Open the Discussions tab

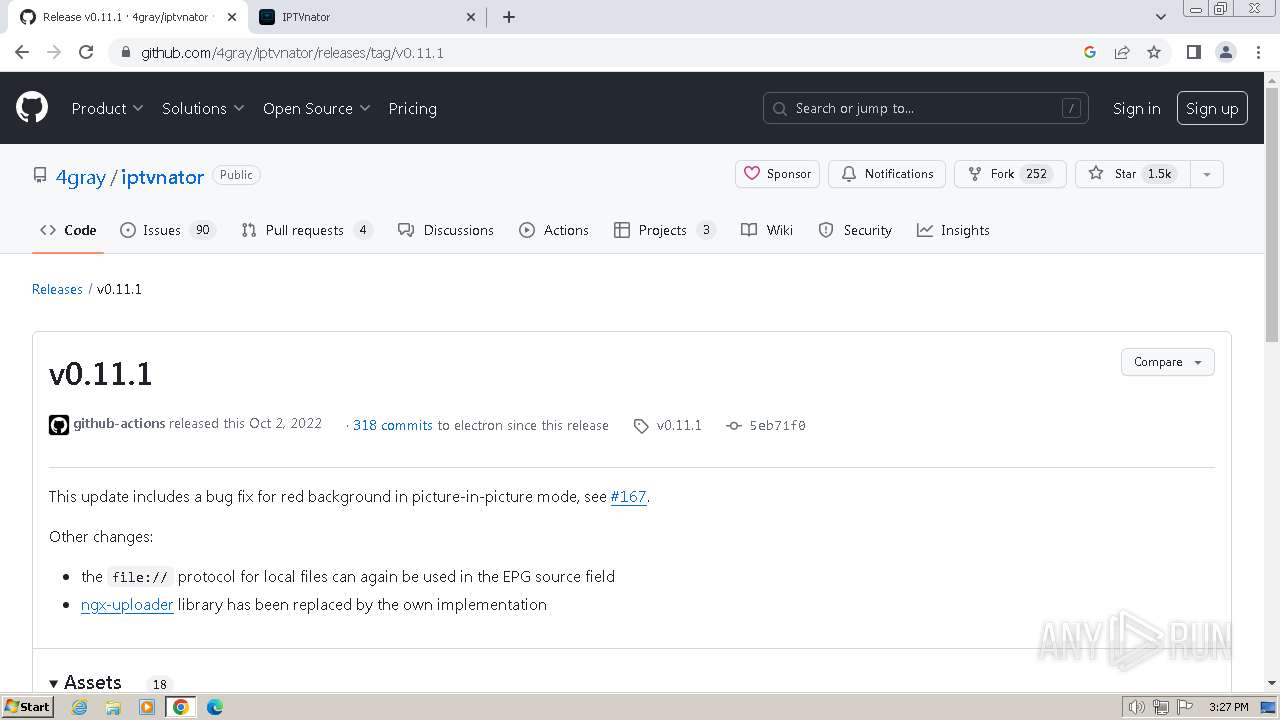pyautogui.click(x=446, y=230)
